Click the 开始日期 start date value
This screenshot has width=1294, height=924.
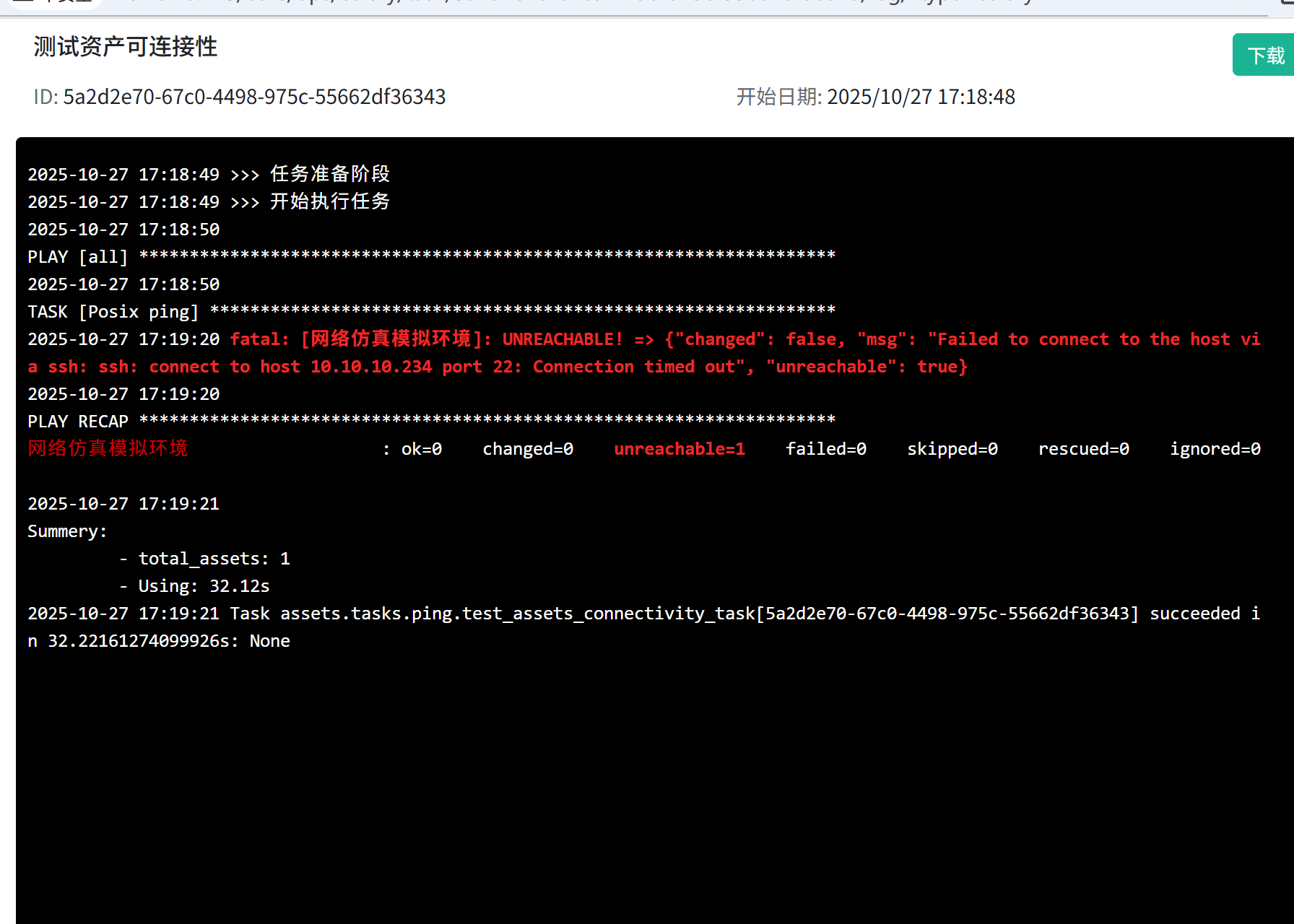[920, 97]
